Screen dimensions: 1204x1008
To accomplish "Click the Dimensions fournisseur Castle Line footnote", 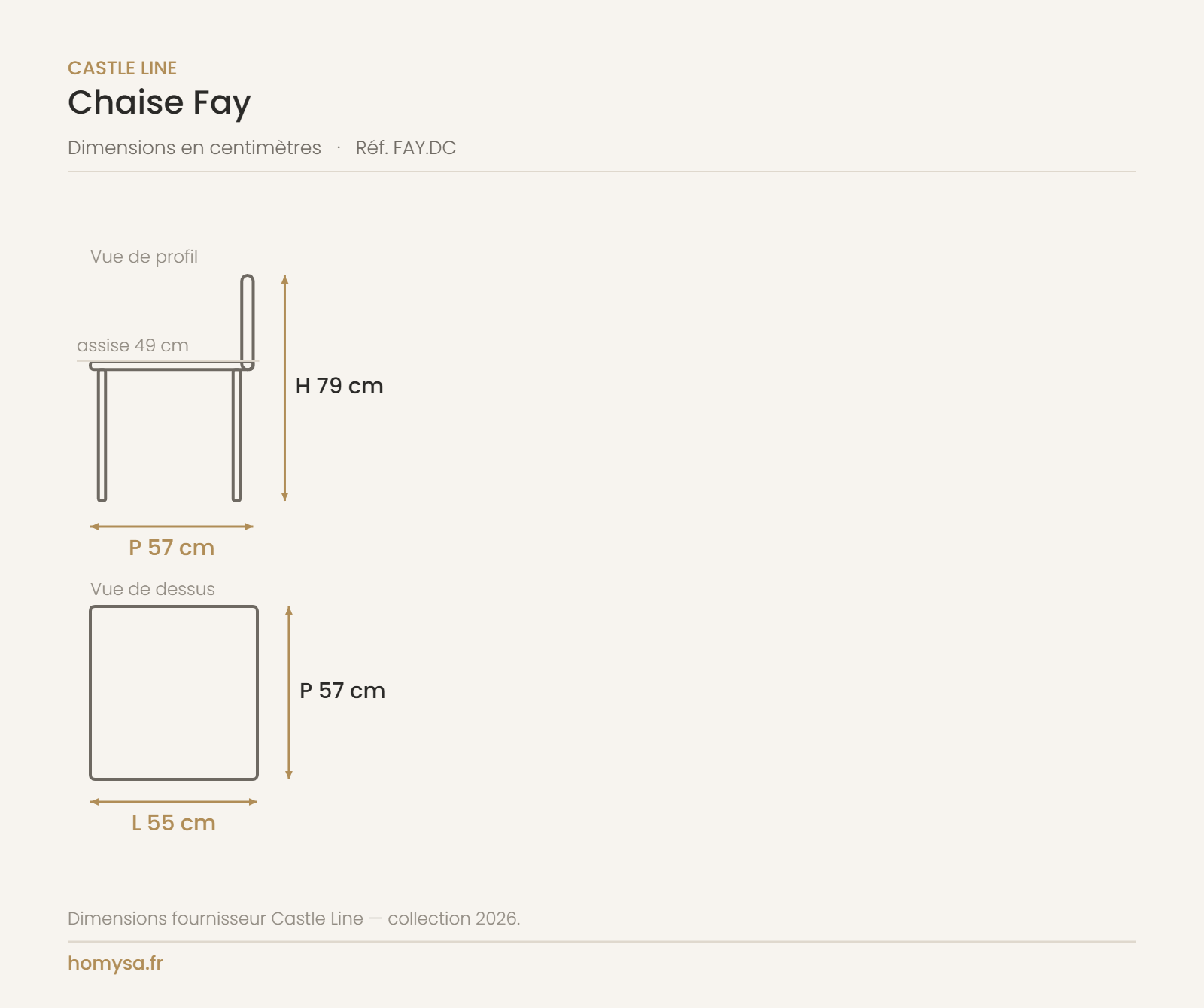I will (x=293, y=918).
